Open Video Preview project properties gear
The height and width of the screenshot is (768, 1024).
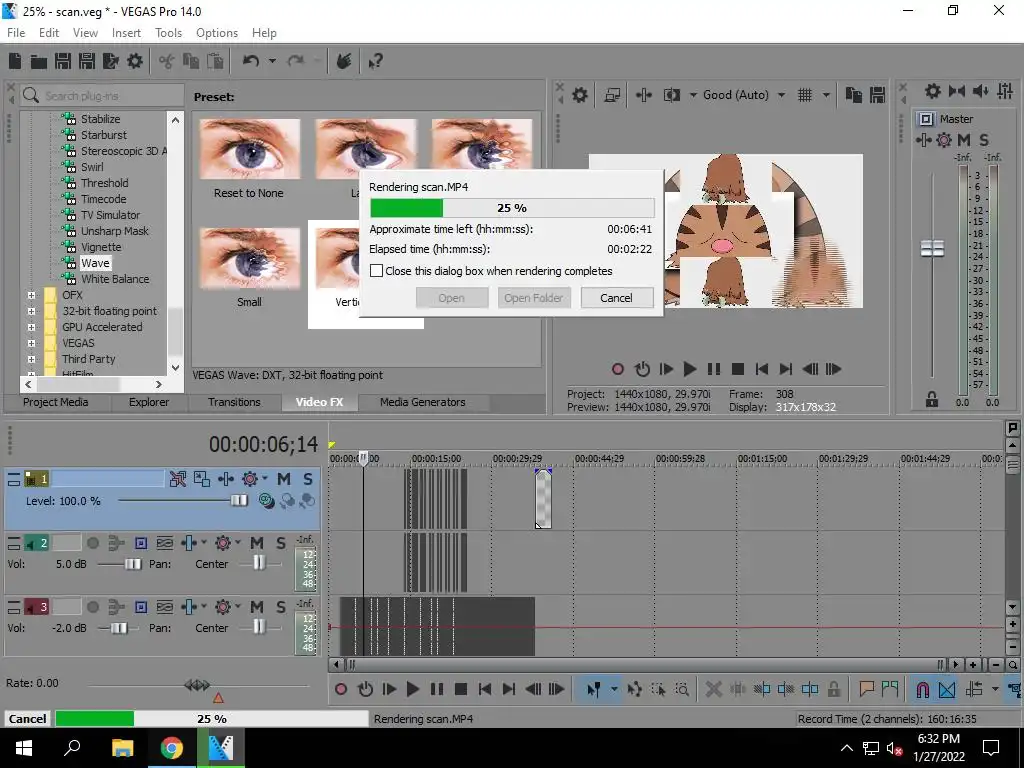[x=579, y=95]
